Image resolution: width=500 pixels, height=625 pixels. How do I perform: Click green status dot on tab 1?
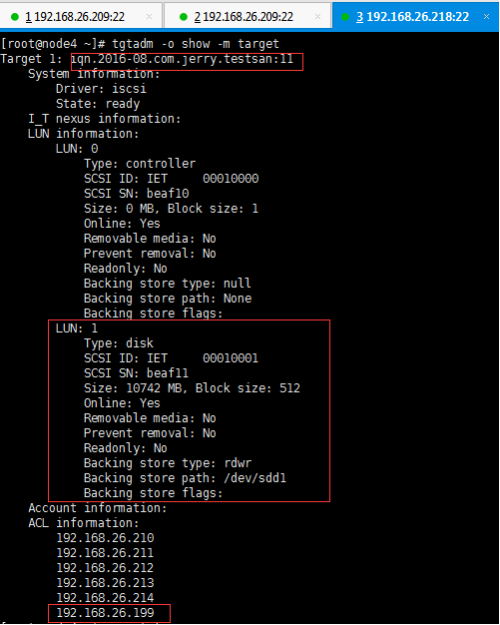click(x=15, y=17)
